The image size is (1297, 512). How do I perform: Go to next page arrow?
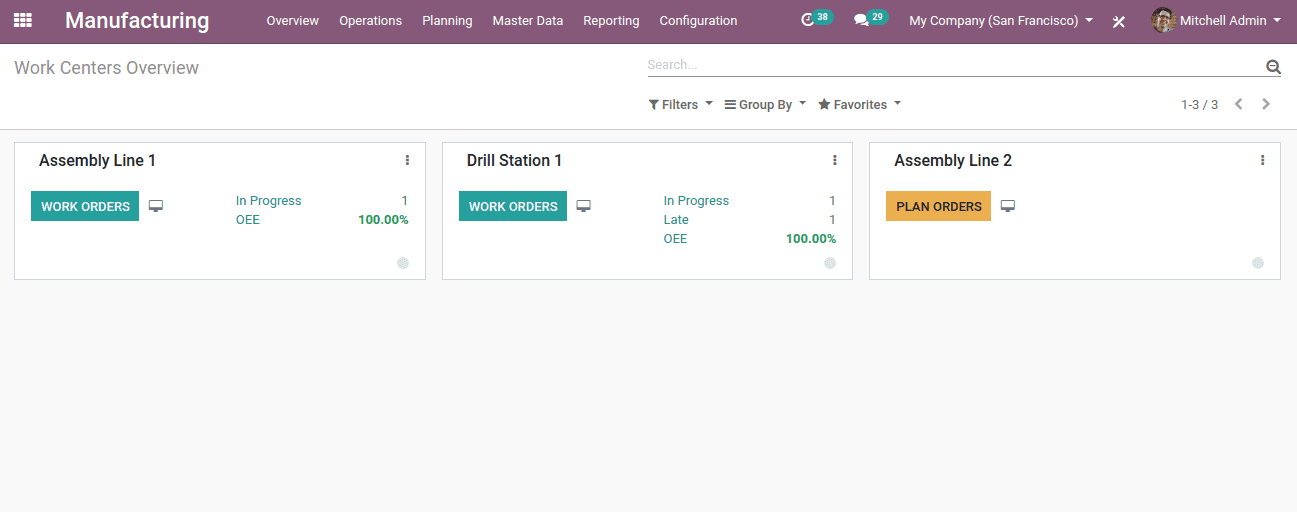(1266, 104)
